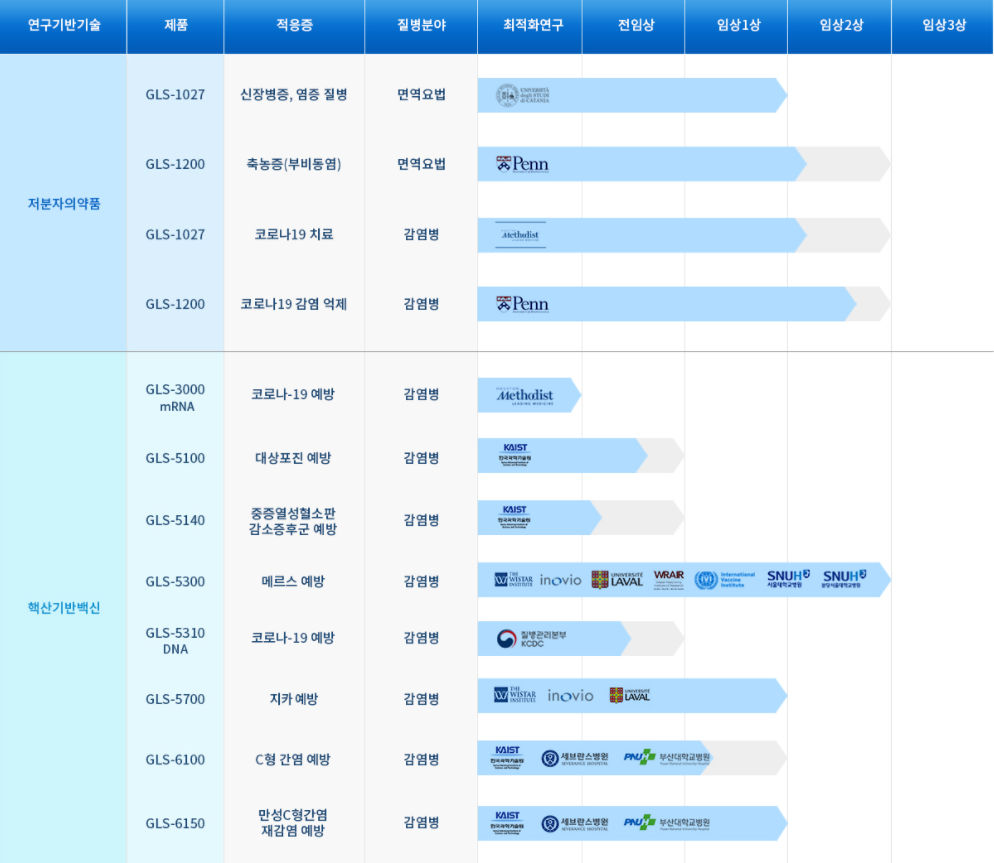
Task: Click Methodist logo in 코로나19 치료 row
Action: click(x=520, y=235)
